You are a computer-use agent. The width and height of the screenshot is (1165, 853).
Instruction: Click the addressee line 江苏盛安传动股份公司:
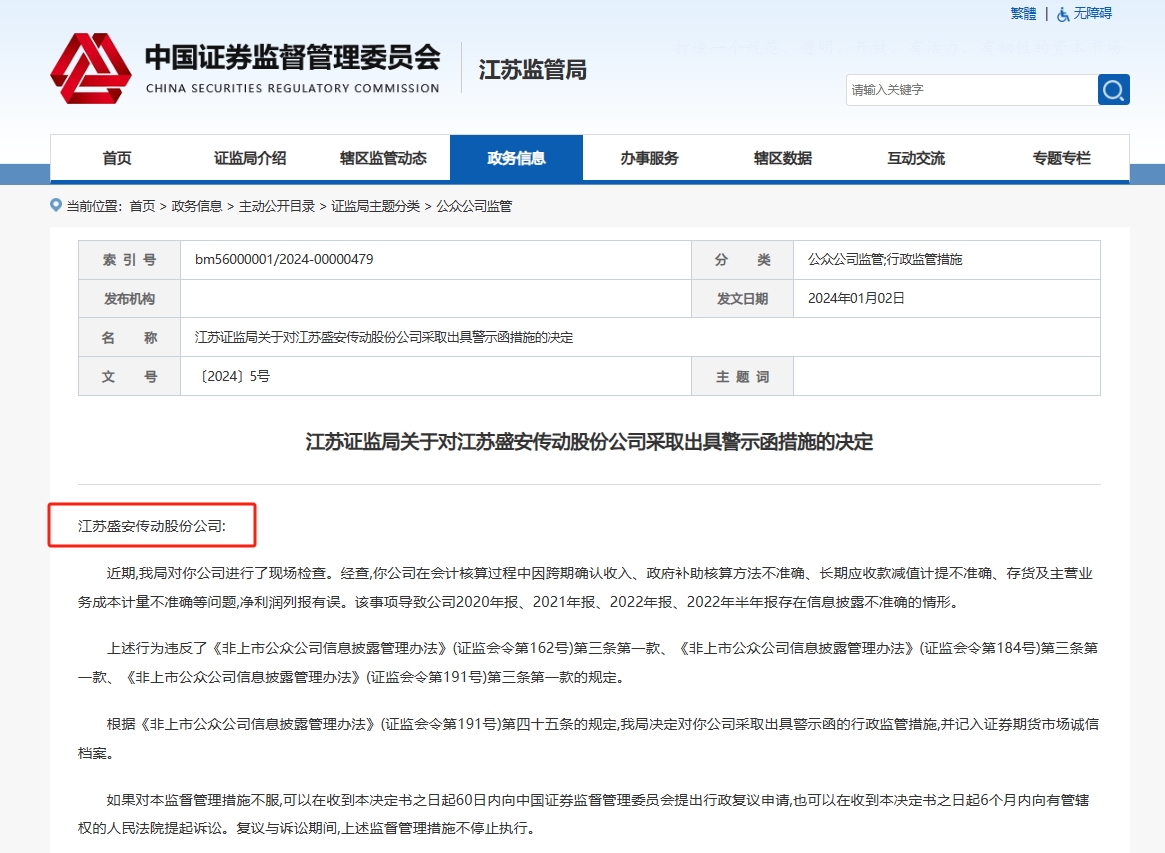point(152,526)
